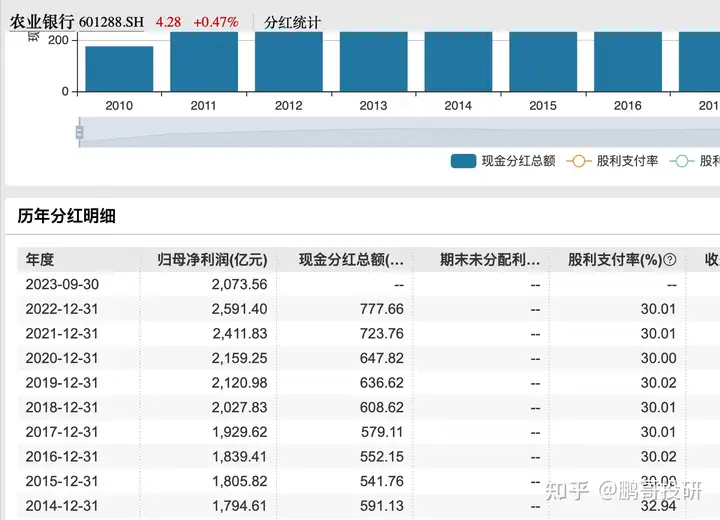Screen dimensions: 720x520
Task: Sort by 期末未分配利 column header
Action: (x=490, y=260)
